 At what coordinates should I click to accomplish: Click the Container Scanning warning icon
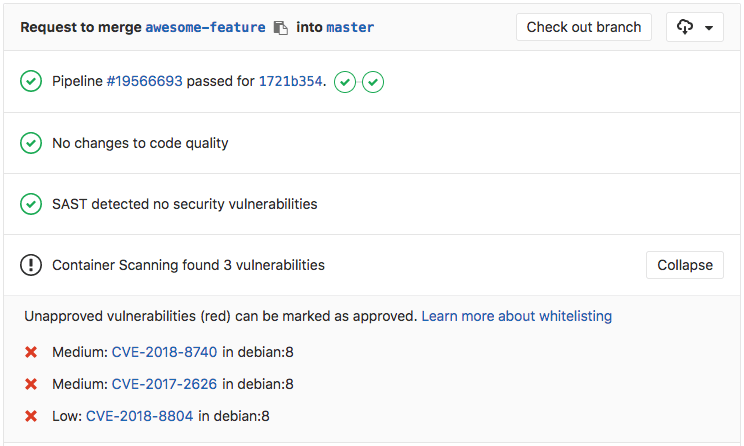point(31,265)
